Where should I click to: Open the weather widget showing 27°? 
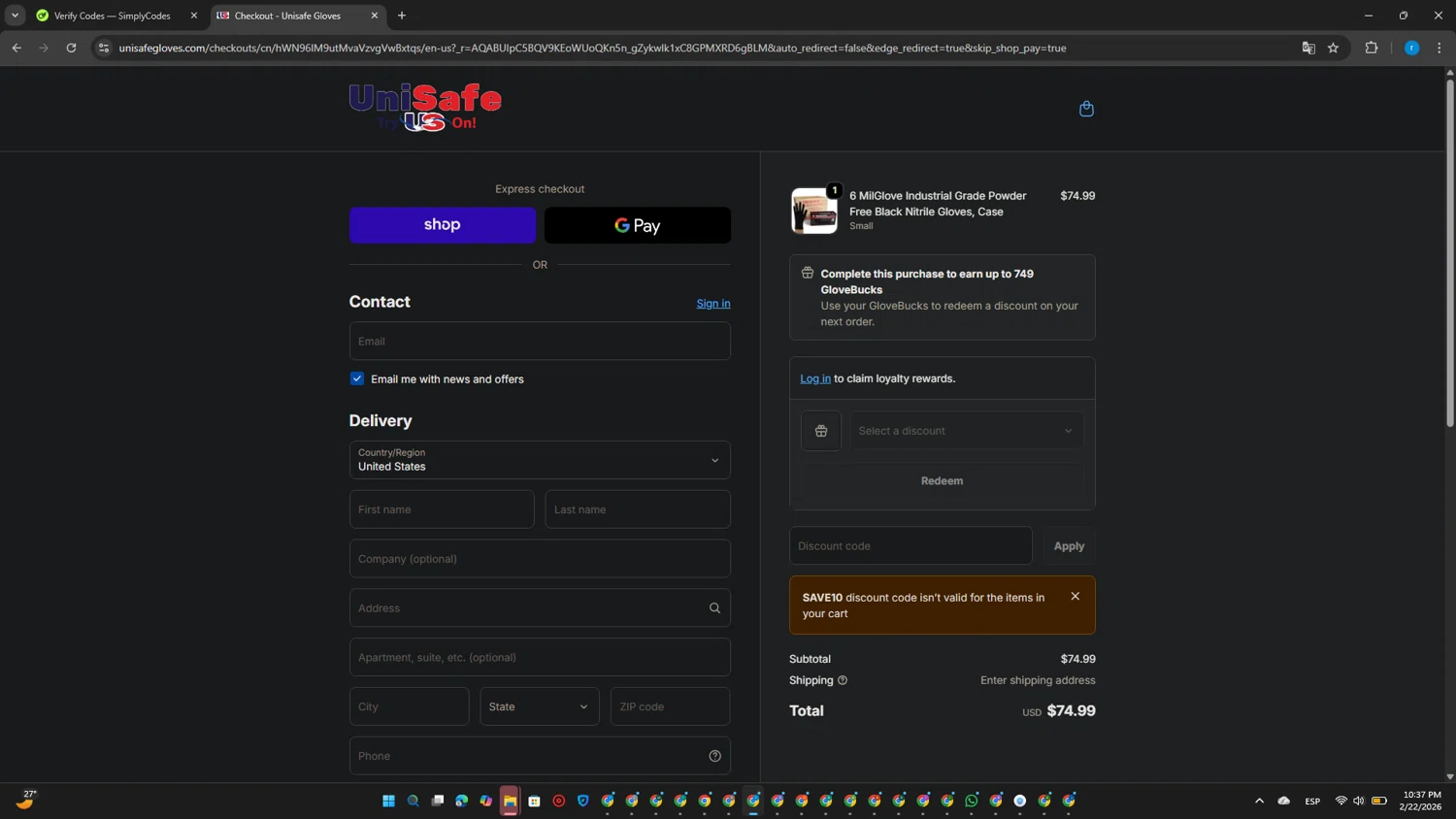(x=26, y=799)
